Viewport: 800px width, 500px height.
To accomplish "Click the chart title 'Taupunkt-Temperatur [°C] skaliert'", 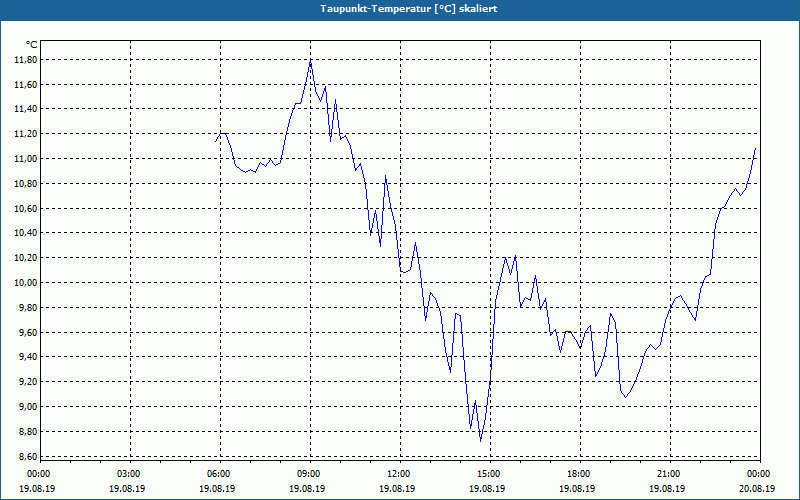I will 409,9.
